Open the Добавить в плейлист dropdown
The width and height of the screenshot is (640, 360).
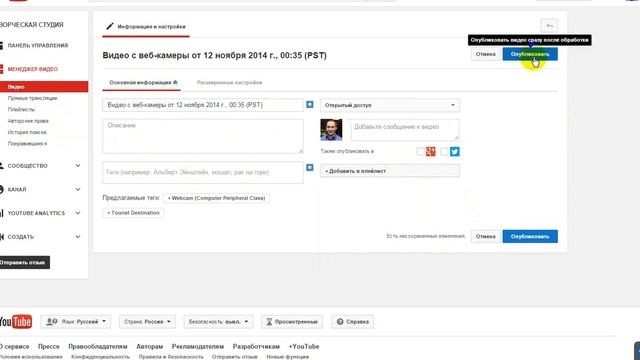click(390, 171)
